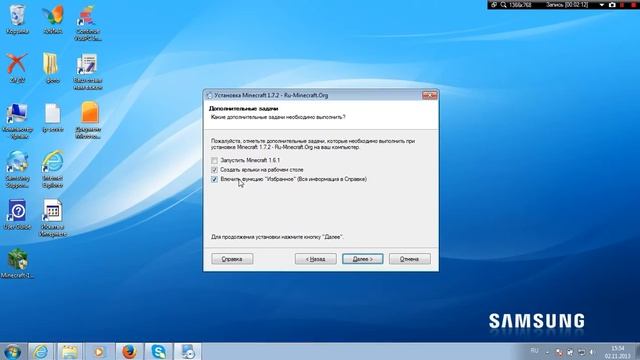This screenshot has width=640, height=360.
Task: Open Internet Explorer from the taskbar
Action: pos(40,352)
